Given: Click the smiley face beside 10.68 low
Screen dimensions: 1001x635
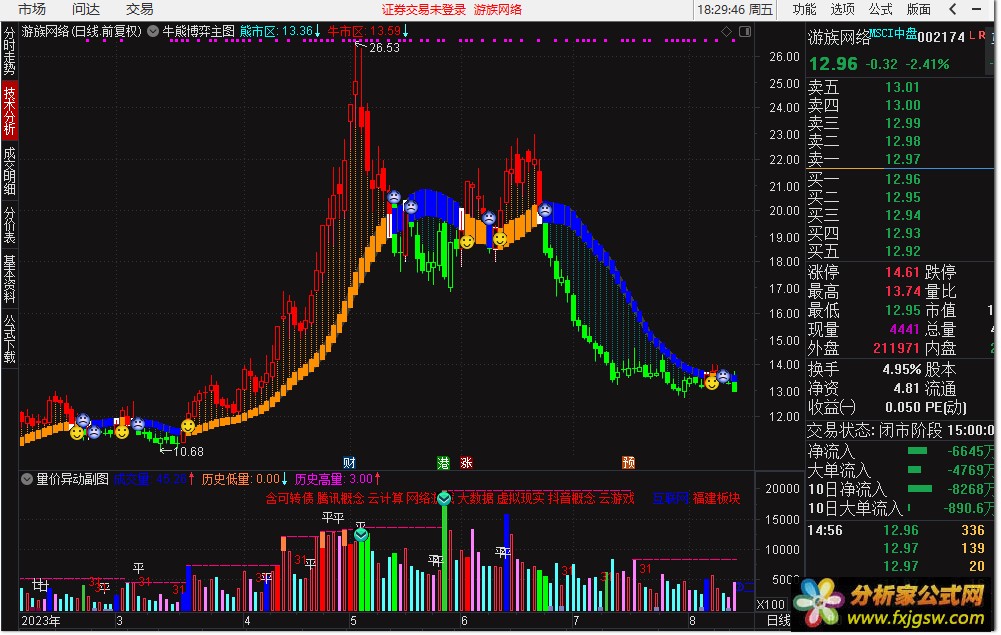Looking at the screenshot, I should 188,426.
